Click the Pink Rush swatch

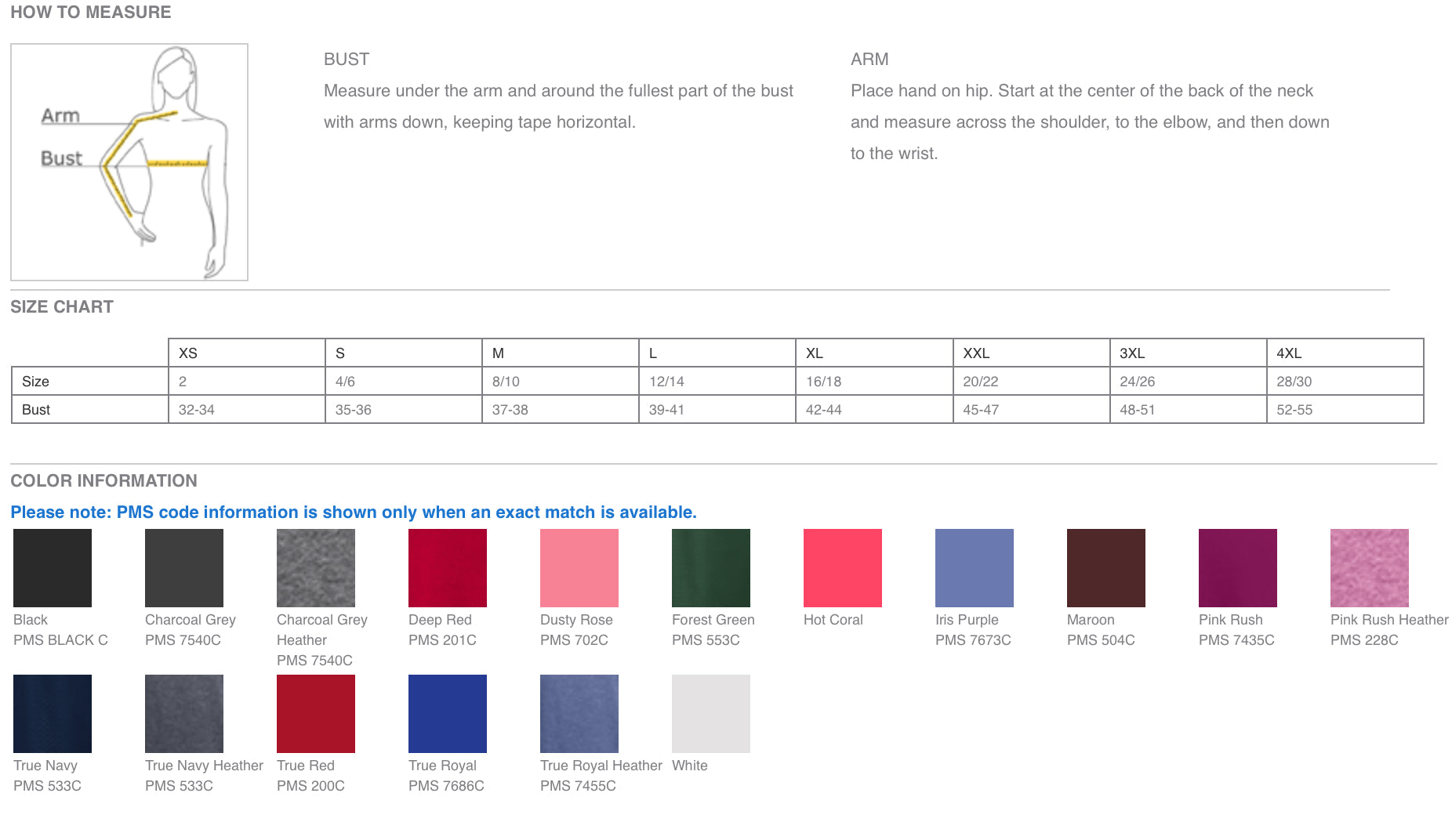(1238, 568)
